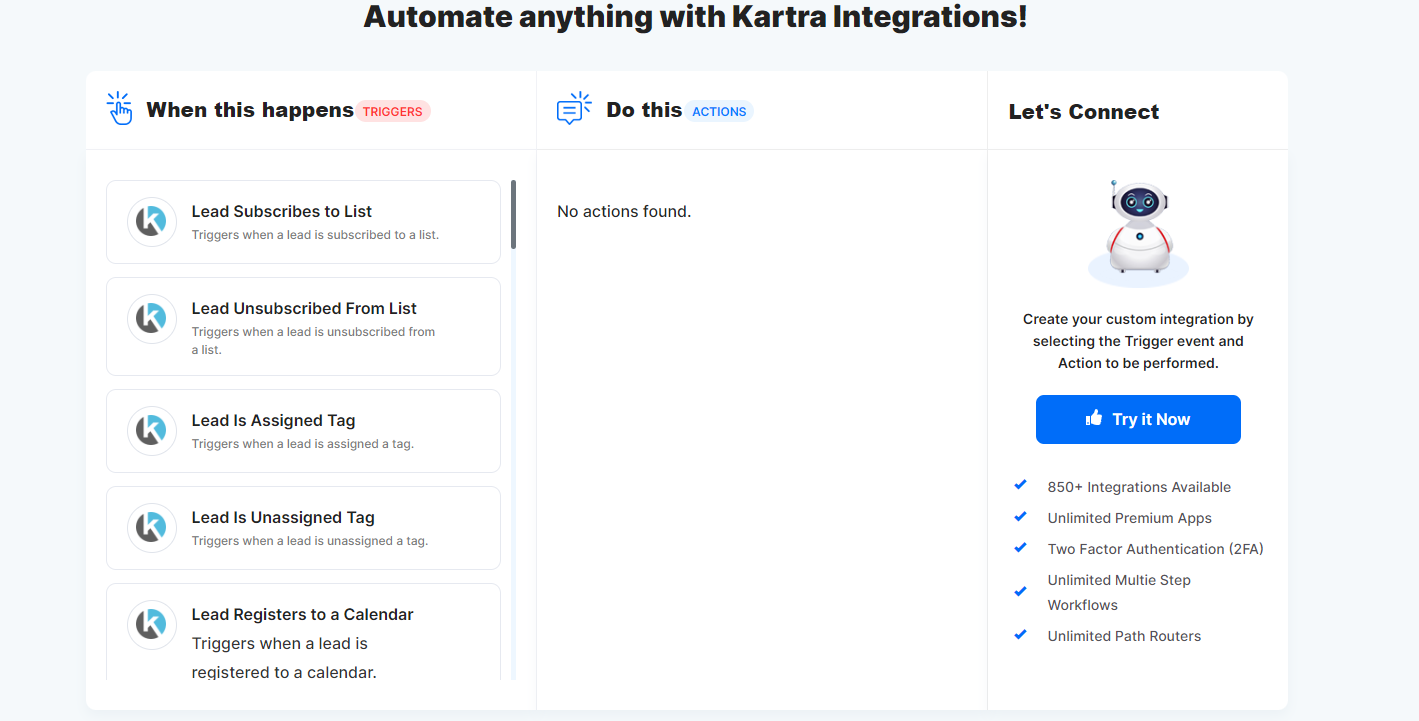Click the 'Unlimited Path Routers' text
Image resolution: width=1419 pixels, height=721 pixels.
pos(1124,636)
